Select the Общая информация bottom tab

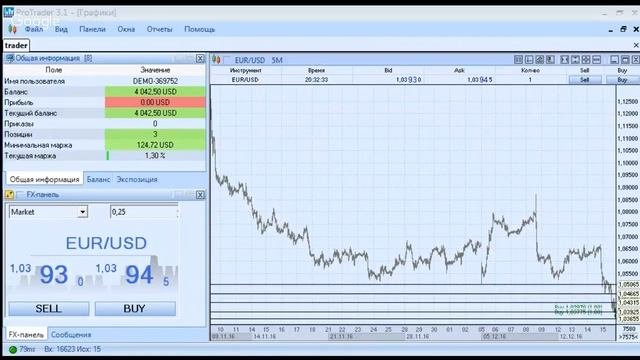44,179
